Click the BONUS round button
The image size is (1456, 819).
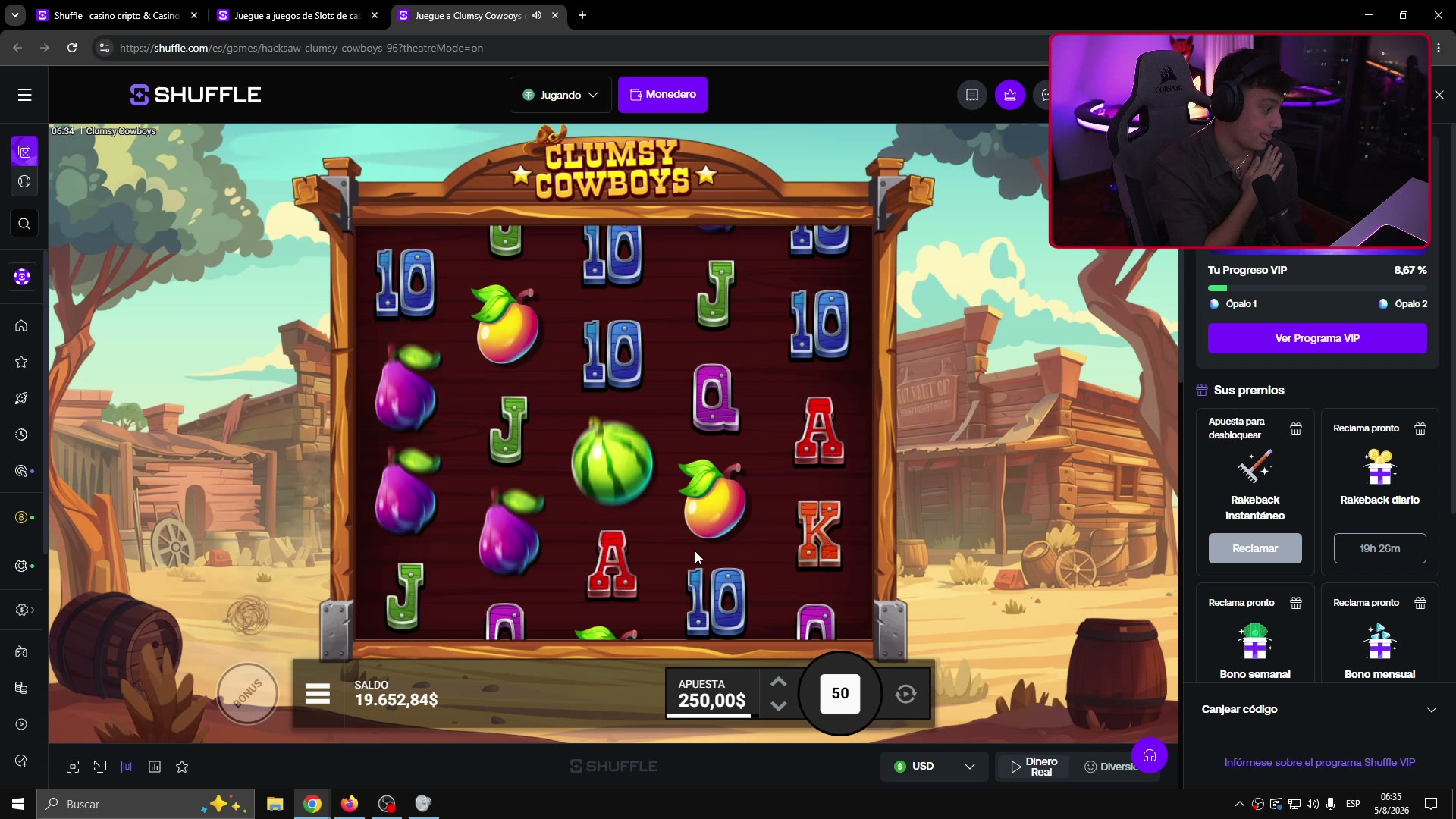point(247,693)
